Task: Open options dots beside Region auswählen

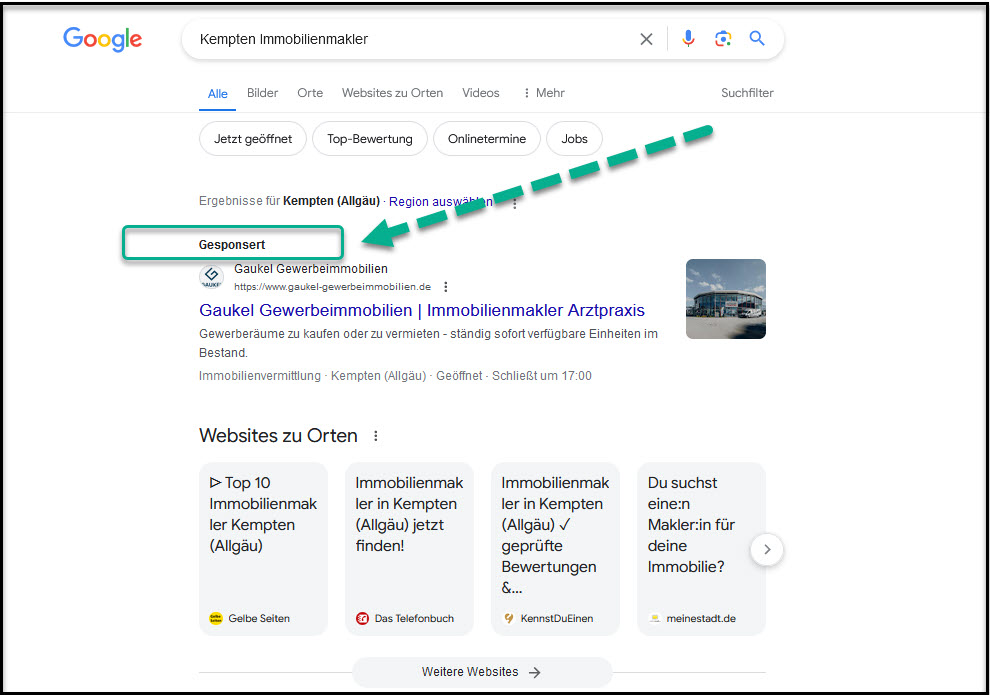Action: point(515,203)
